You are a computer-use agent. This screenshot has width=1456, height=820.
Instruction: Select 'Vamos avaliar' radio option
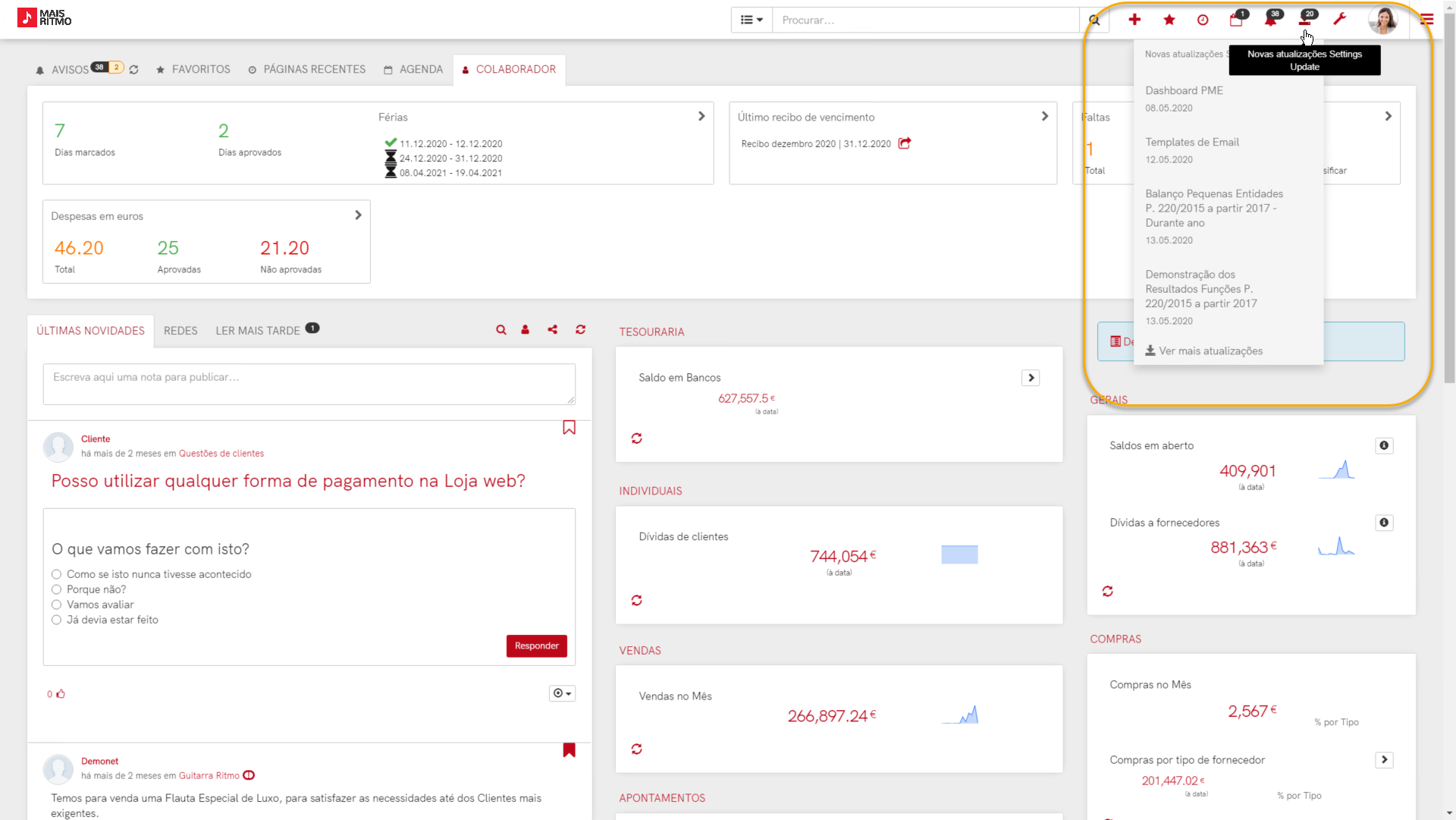tap(57, 605)
